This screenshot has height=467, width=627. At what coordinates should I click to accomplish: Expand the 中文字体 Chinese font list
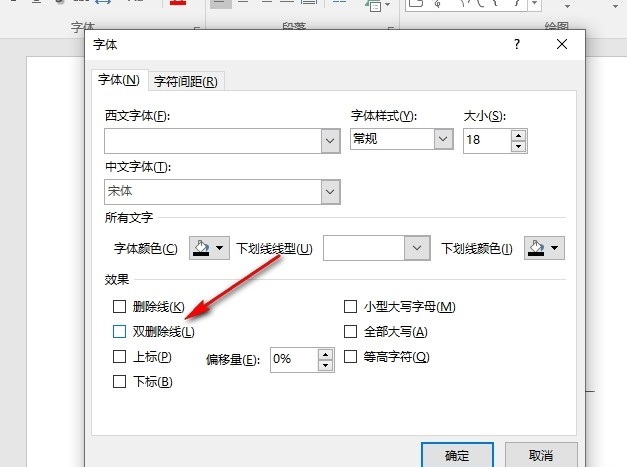point(330,190)
